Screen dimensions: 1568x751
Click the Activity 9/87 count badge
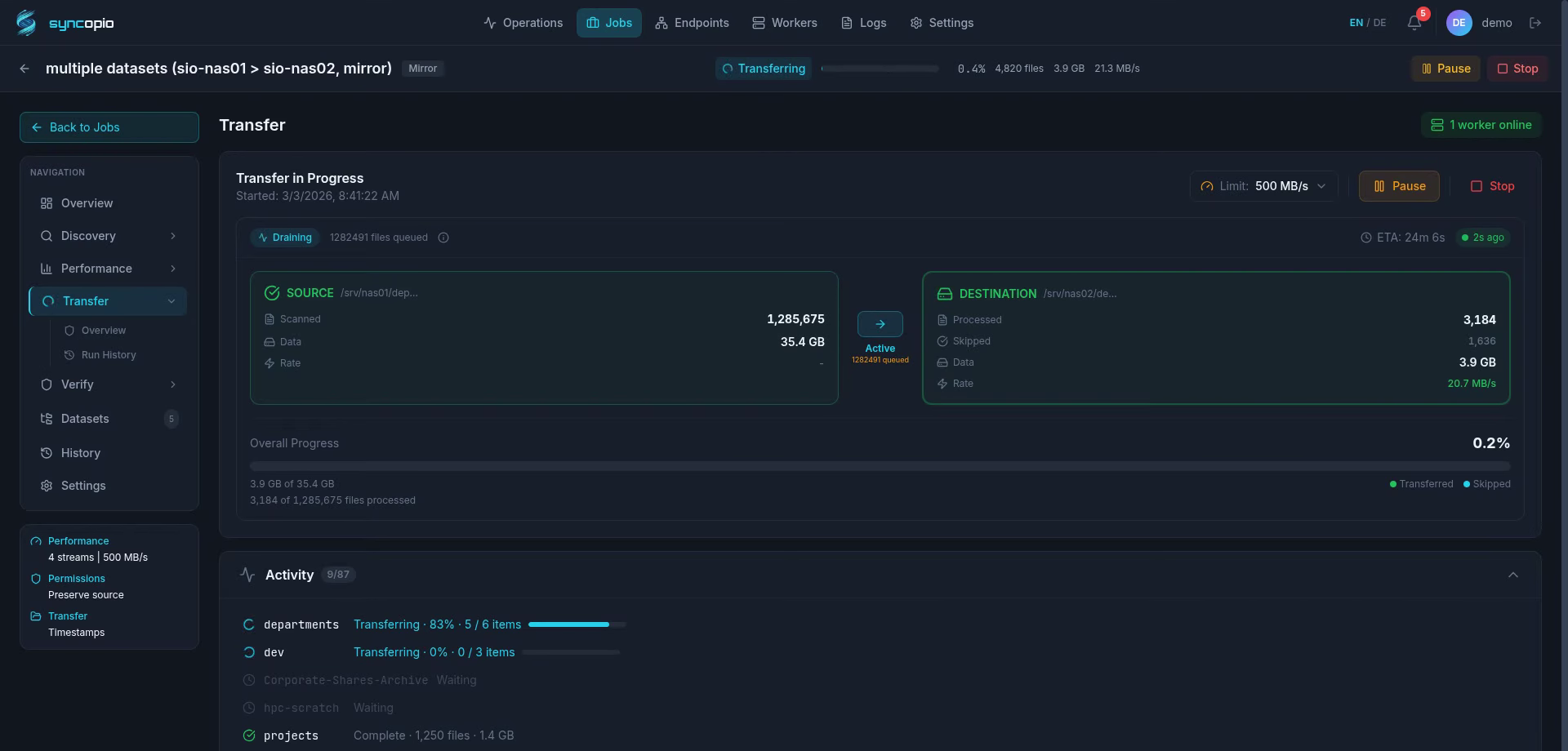click(338, 575)
